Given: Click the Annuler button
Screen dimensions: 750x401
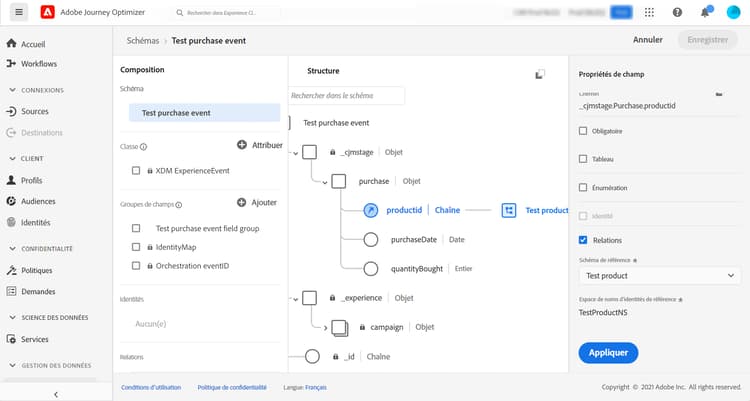Looking at the screenshot, I should pos(648,40).
